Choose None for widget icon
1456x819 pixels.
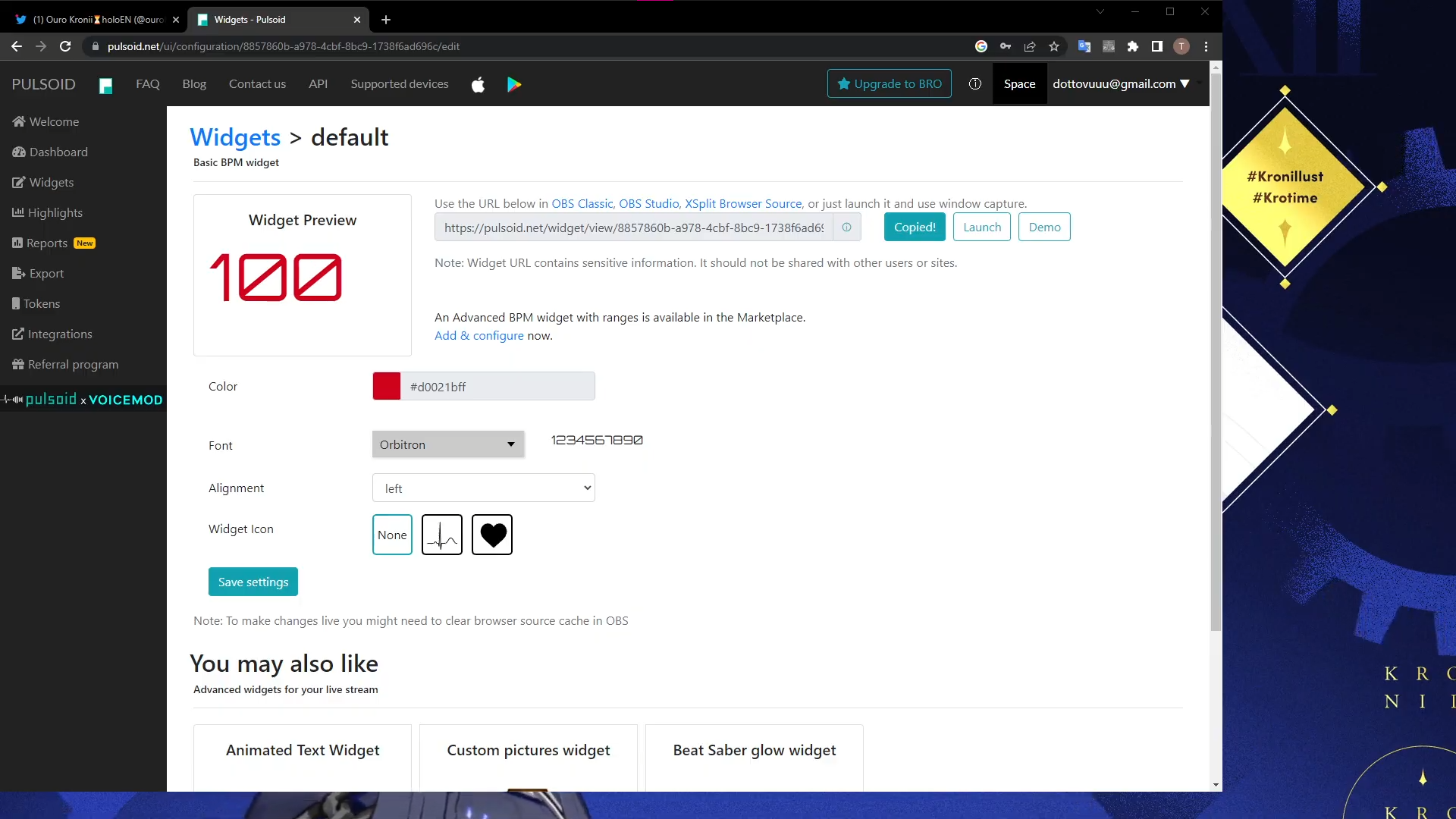pos(392,535)
